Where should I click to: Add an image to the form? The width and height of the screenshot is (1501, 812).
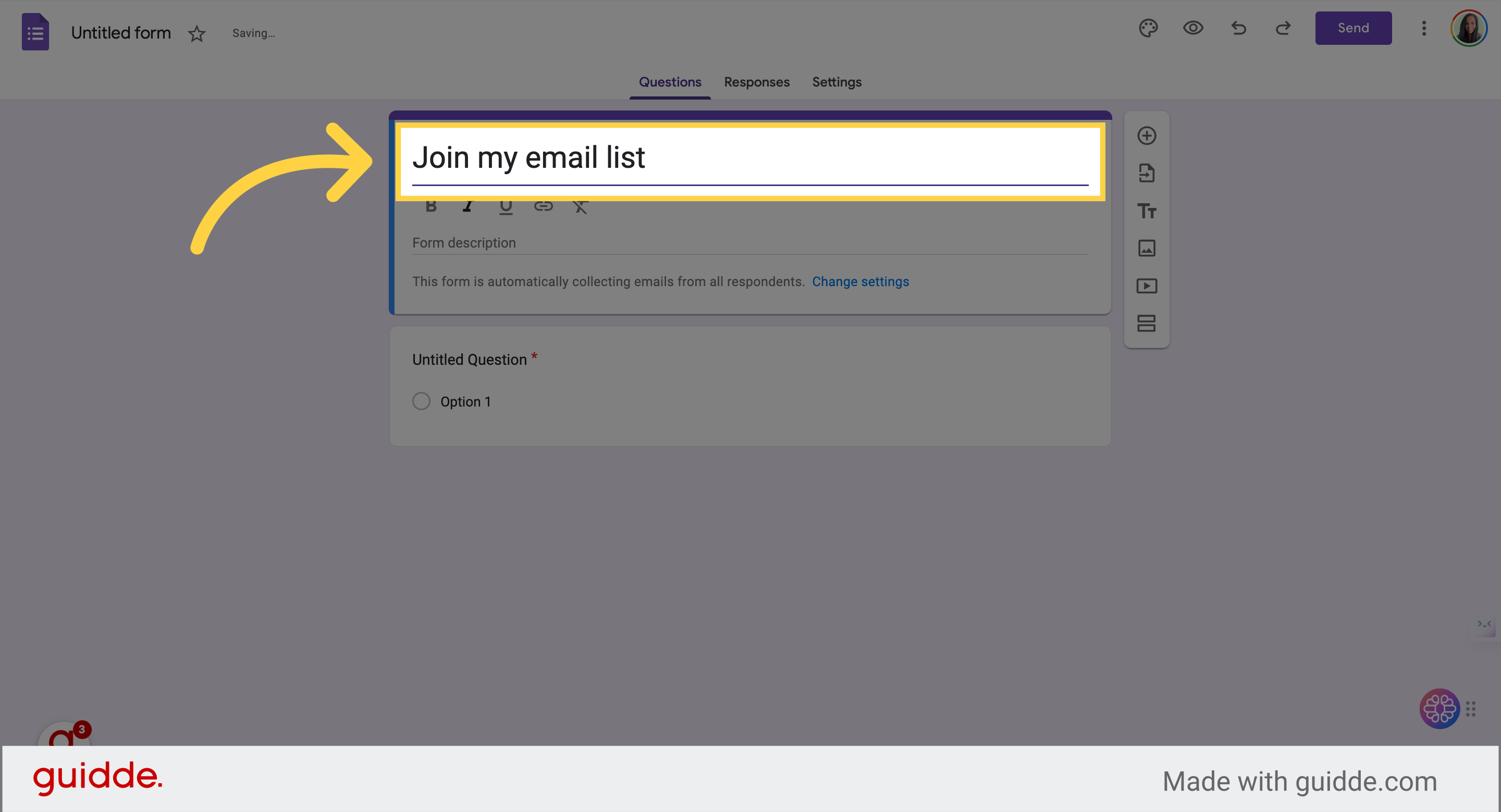coord(1147,248)
